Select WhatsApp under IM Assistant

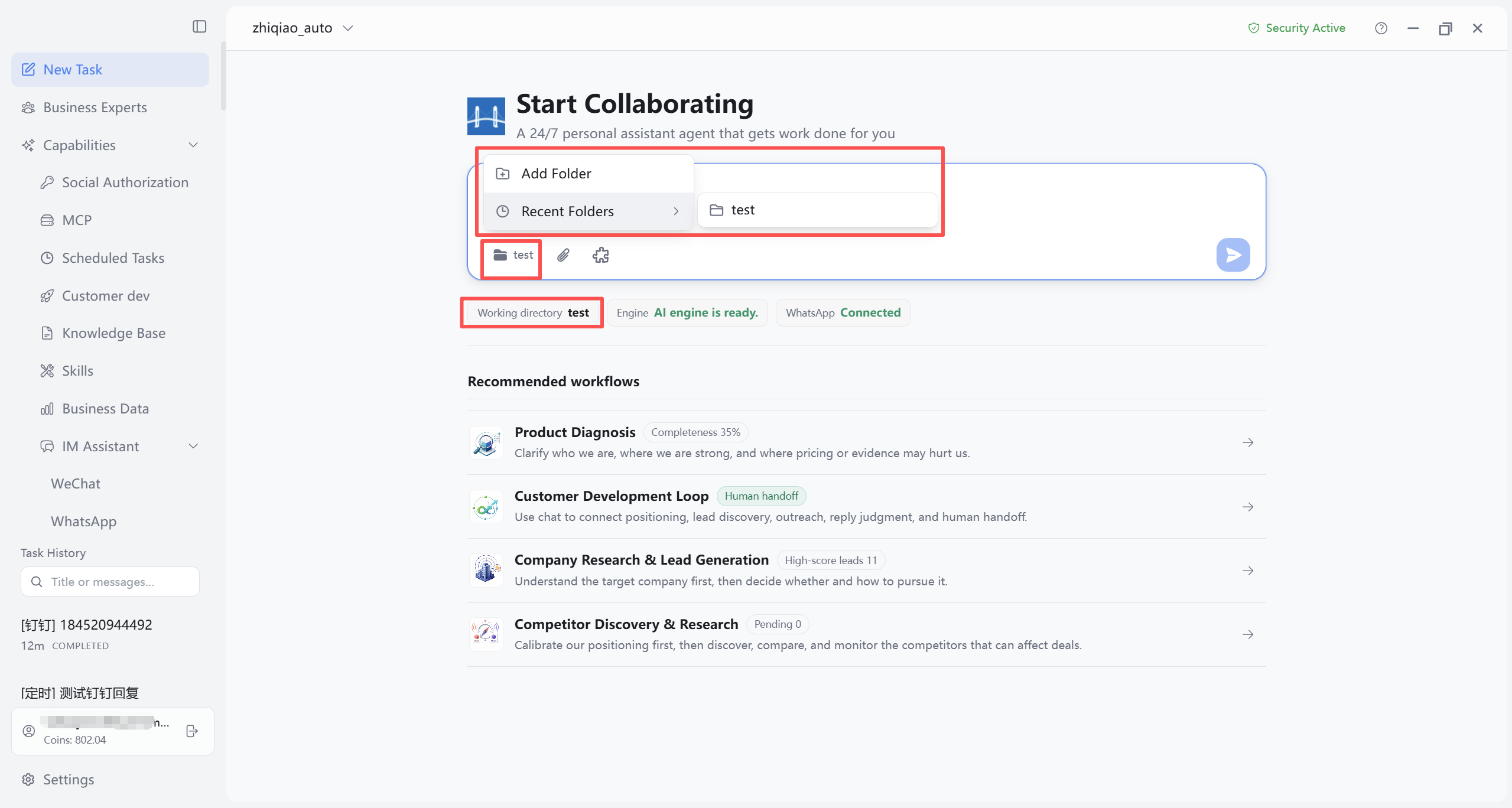point(84,522)
